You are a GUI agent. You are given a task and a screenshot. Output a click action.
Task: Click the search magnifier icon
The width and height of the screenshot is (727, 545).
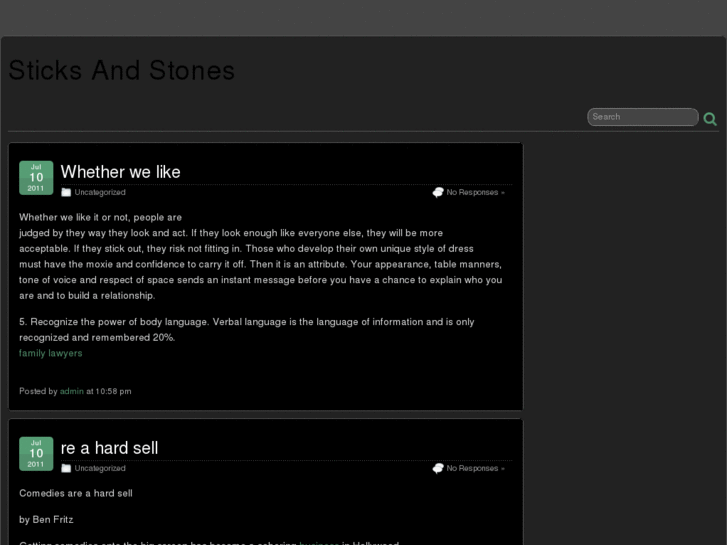[x=710, y=119]
